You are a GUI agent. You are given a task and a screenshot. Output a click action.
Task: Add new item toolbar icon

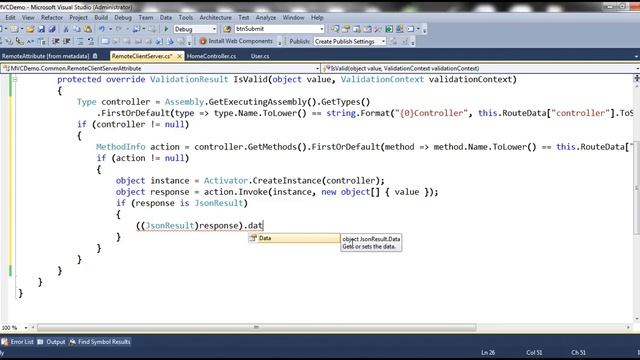tap(14, 29)
